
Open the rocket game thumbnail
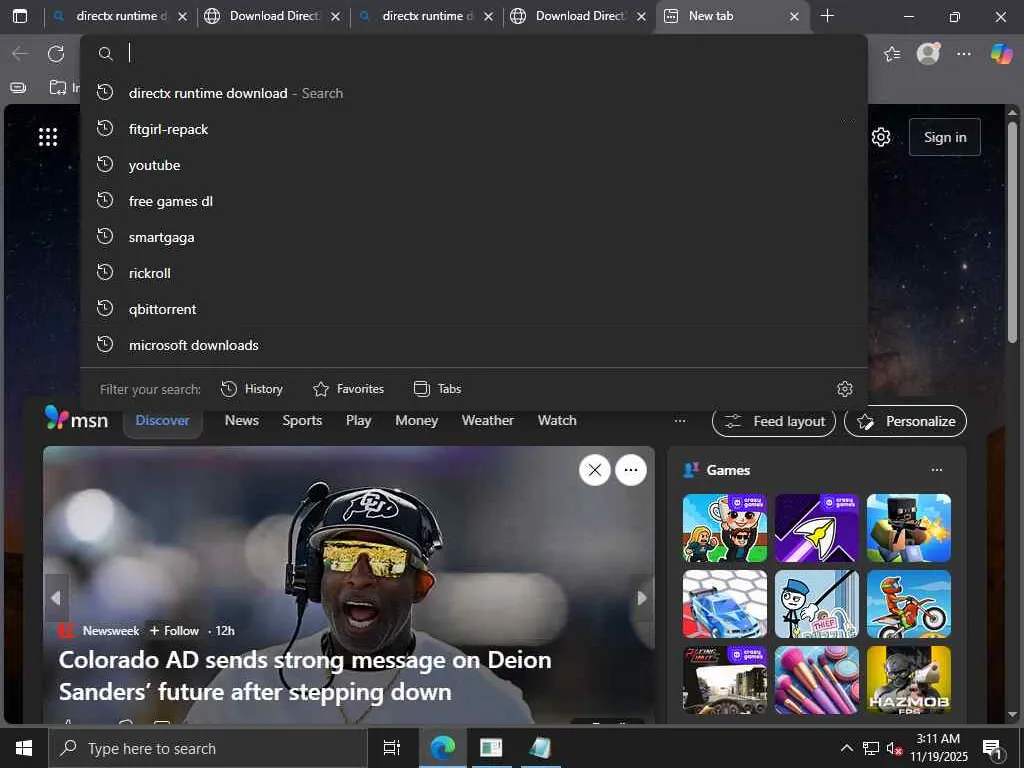816,528
